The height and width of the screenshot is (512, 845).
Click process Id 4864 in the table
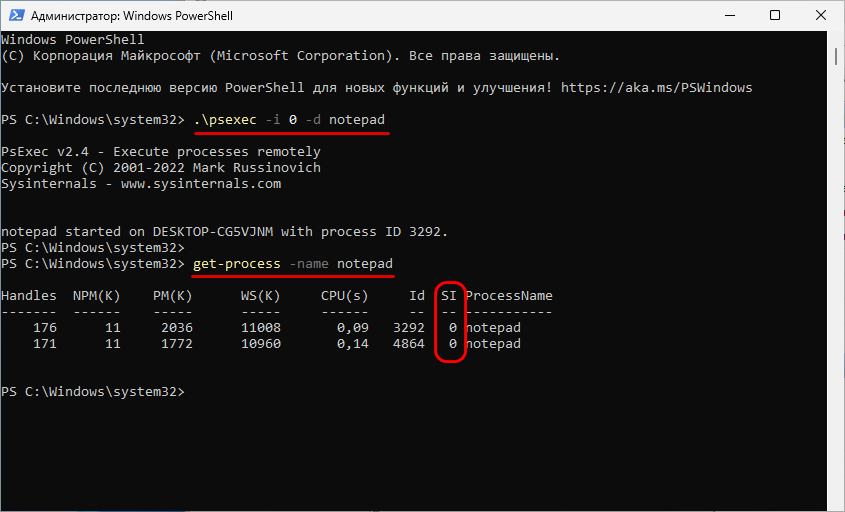408,344
